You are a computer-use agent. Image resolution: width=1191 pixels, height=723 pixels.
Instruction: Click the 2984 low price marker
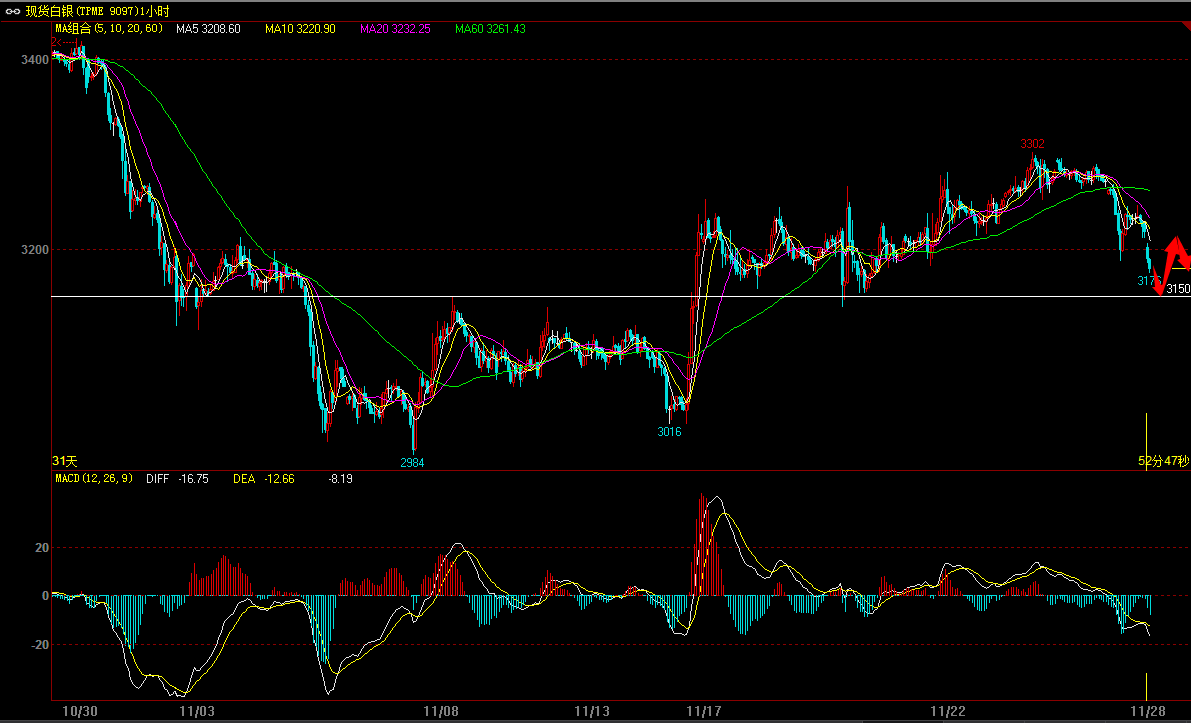(412, 463)
